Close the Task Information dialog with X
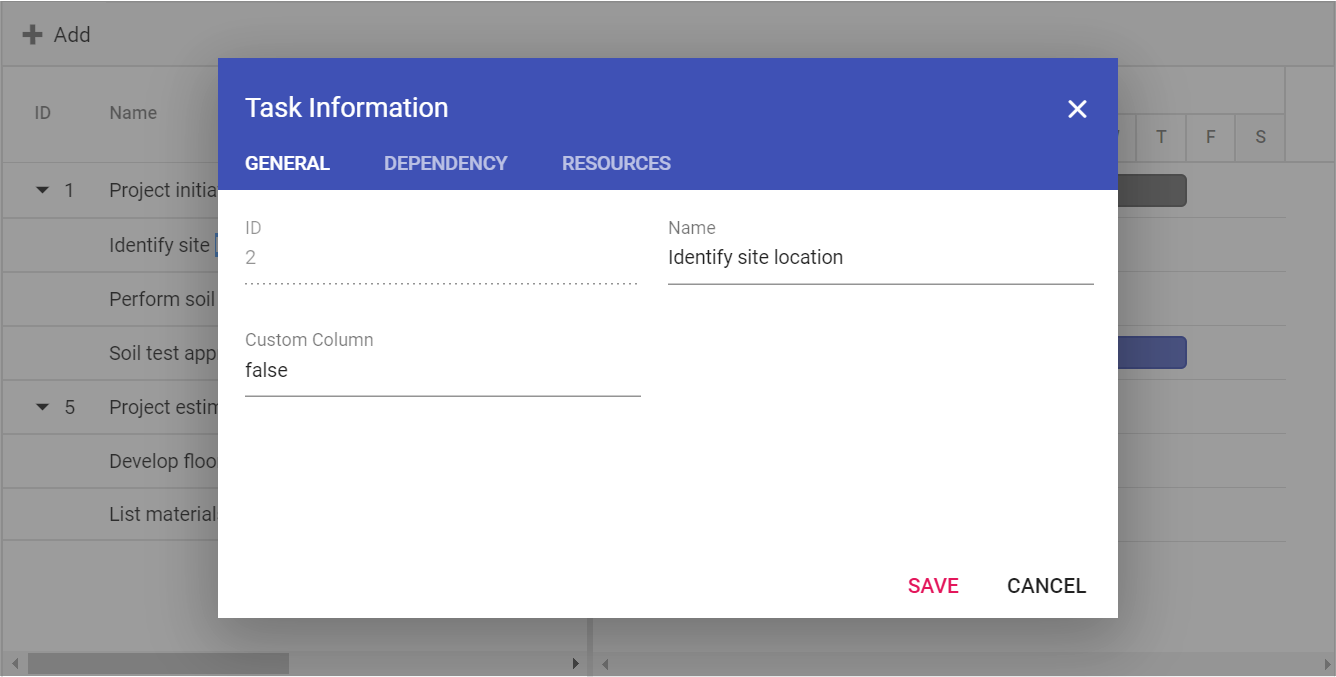Image resolution: width=1336 pixels, height=677 pixels. tap(1077, 109)
